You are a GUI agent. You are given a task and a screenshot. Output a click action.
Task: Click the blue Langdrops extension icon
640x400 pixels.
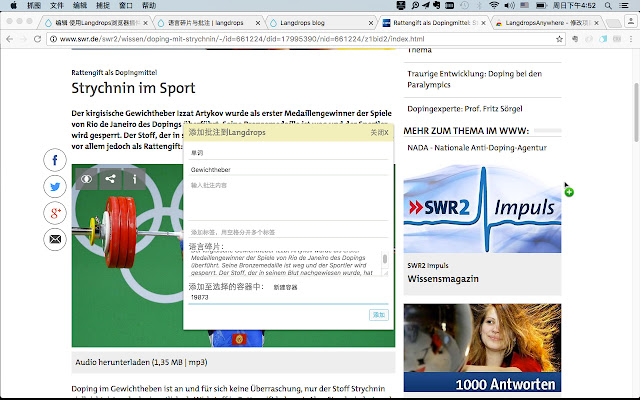(603, 39)
